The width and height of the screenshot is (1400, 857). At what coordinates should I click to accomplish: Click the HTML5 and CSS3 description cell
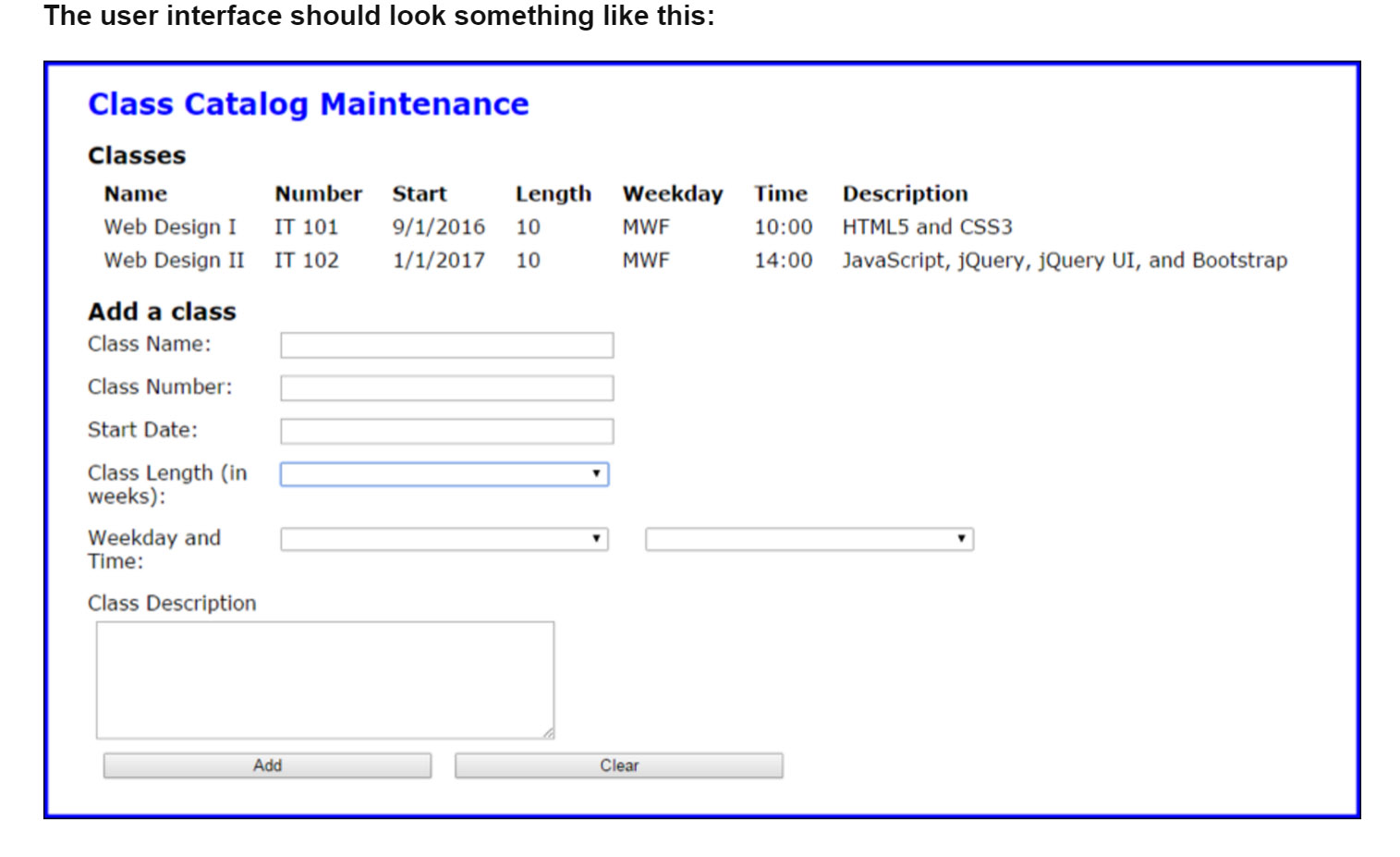(x=927, y=227)
